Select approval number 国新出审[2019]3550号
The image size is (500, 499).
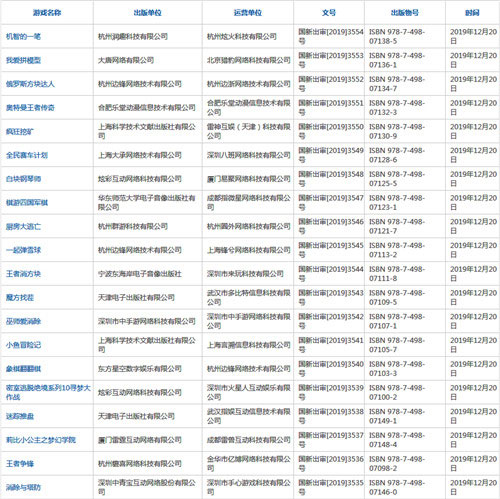point(331,131)
